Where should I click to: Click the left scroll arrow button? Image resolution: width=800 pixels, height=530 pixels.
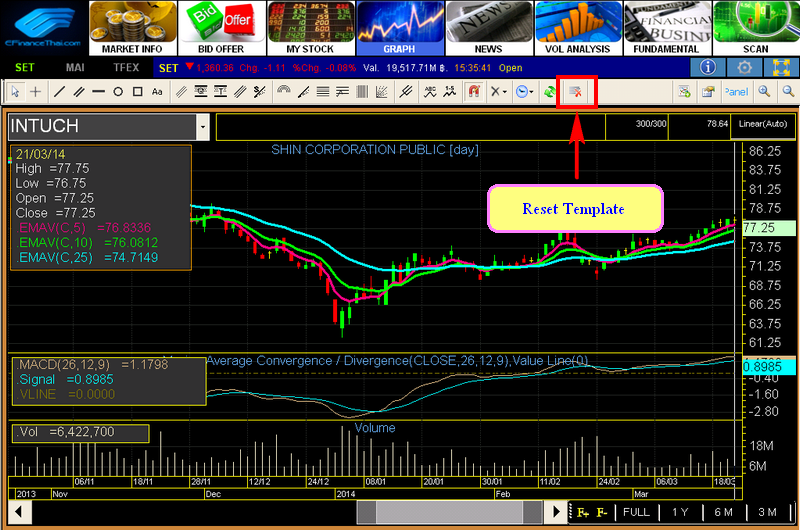tap(19, 511)
